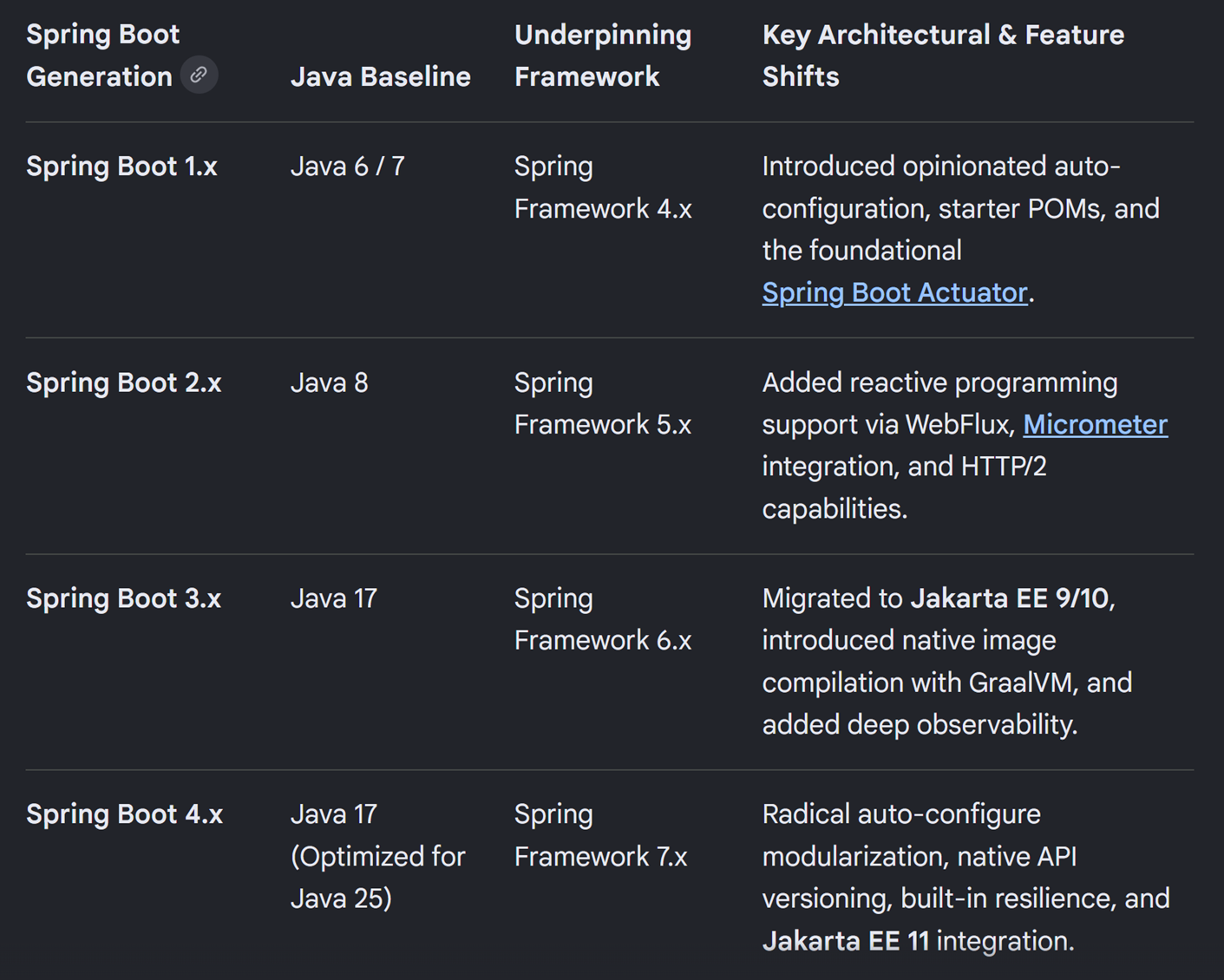Click the 'Java 17 (Optimized for Java 25)' cell
The width and height of the screenshot is (1224, 980).
(x=378, y=856)
